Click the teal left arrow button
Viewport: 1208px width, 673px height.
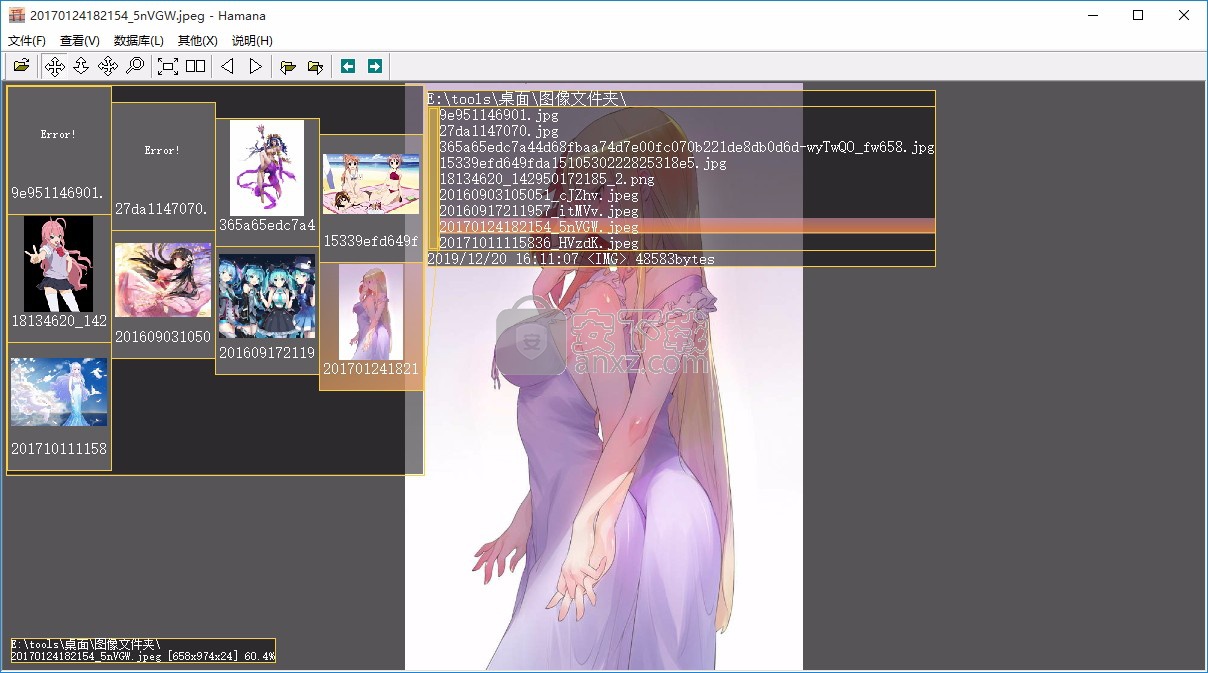click(x=348, y=66)
